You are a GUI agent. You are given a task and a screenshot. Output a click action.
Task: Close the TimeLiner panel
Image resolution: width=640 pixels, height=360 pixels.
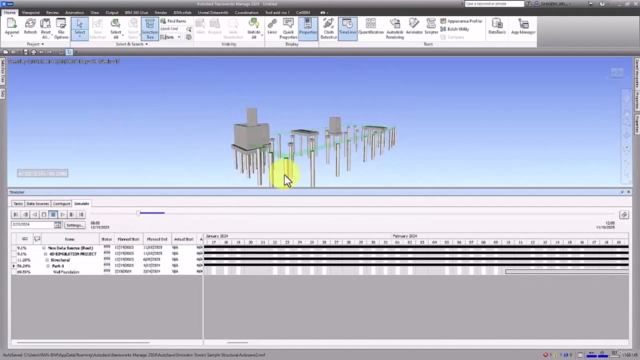coord(629,192)
